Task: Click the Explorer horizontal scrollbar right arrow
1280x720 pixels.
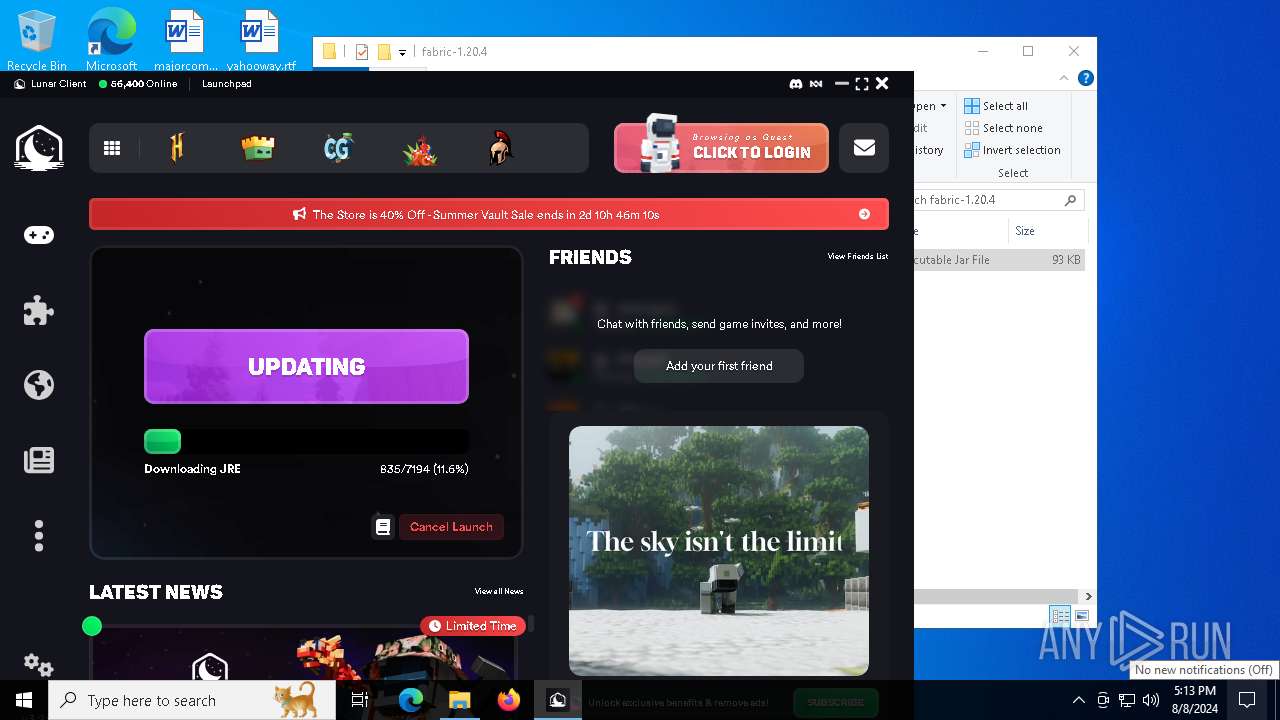Action: 1088,596
